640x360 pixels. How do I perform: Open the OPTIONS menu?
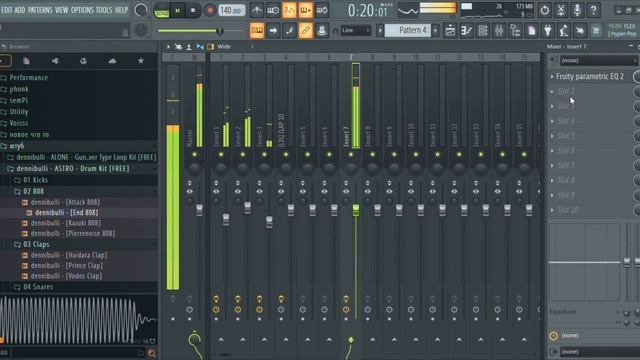(82, 10)
